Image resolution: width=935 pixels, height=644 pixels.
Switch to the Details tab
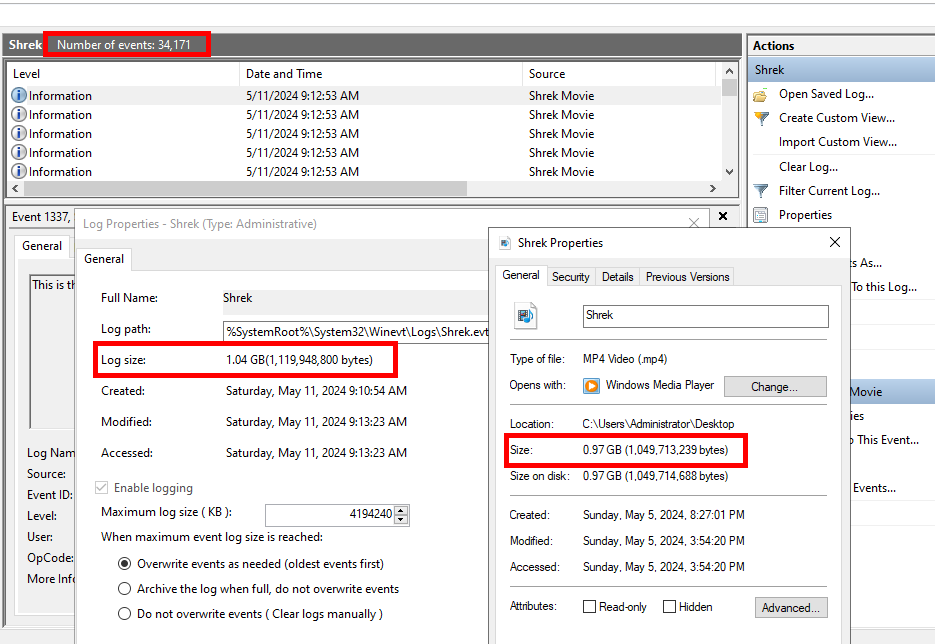tap(617, 277)
